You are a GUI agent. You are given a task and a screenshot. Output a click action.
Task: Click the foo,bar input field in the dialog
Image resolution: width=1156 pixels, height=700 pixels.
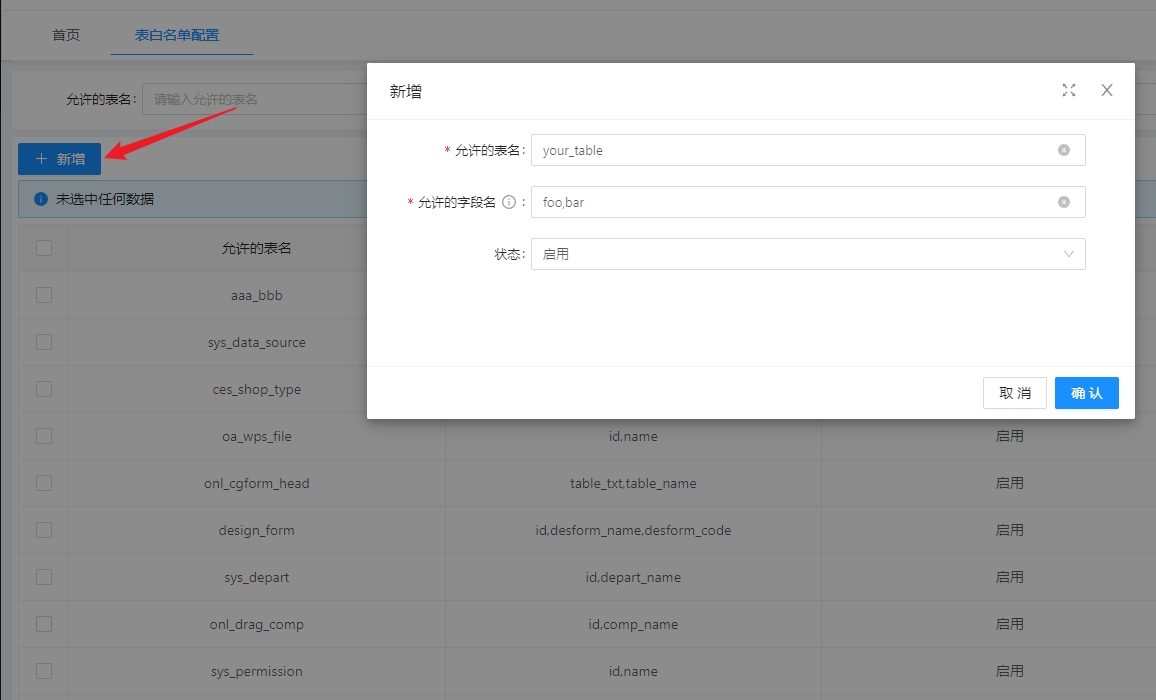click(808, 202)
